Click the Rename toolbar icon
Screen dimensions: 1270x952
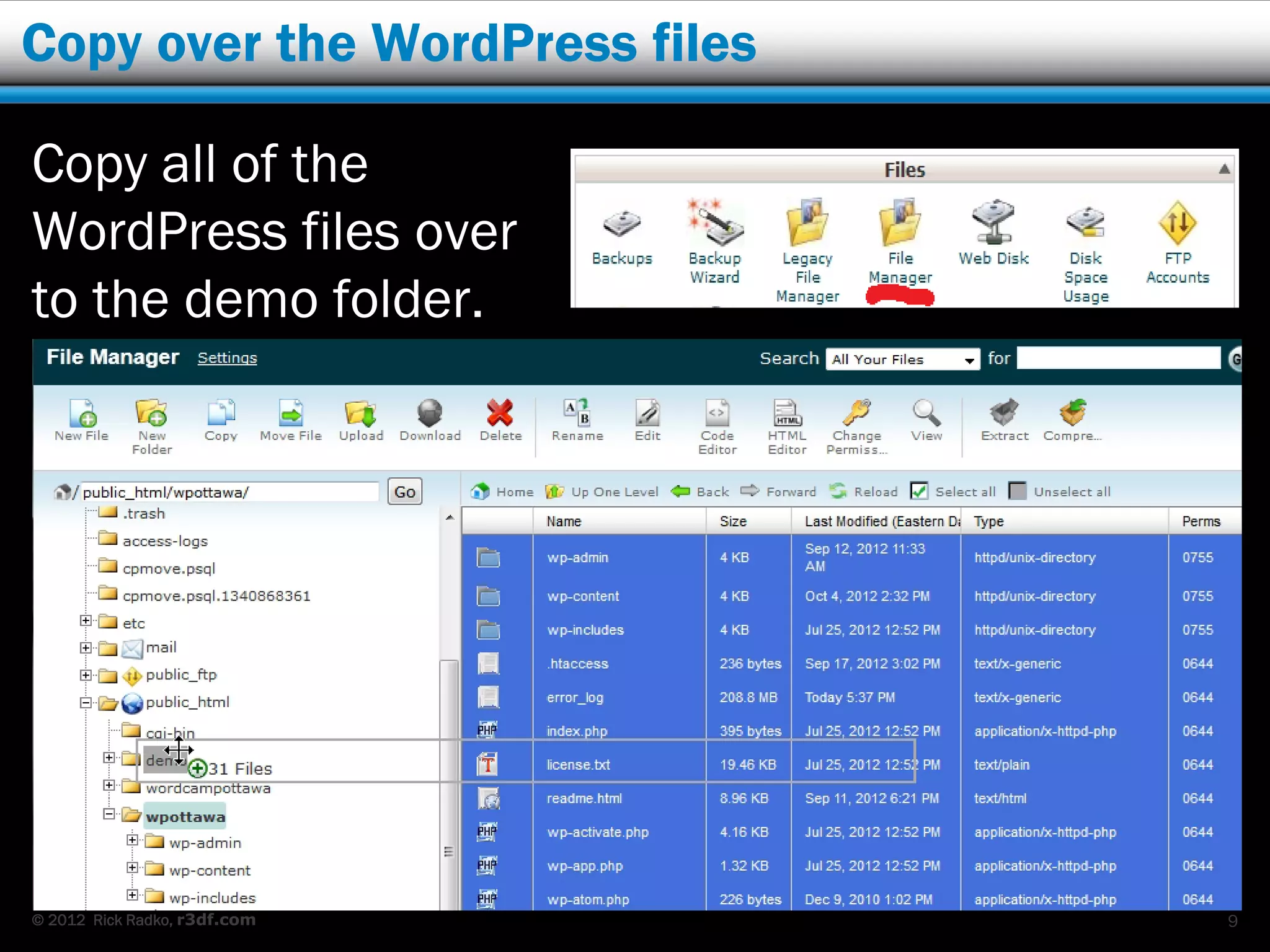coord(577,420)
